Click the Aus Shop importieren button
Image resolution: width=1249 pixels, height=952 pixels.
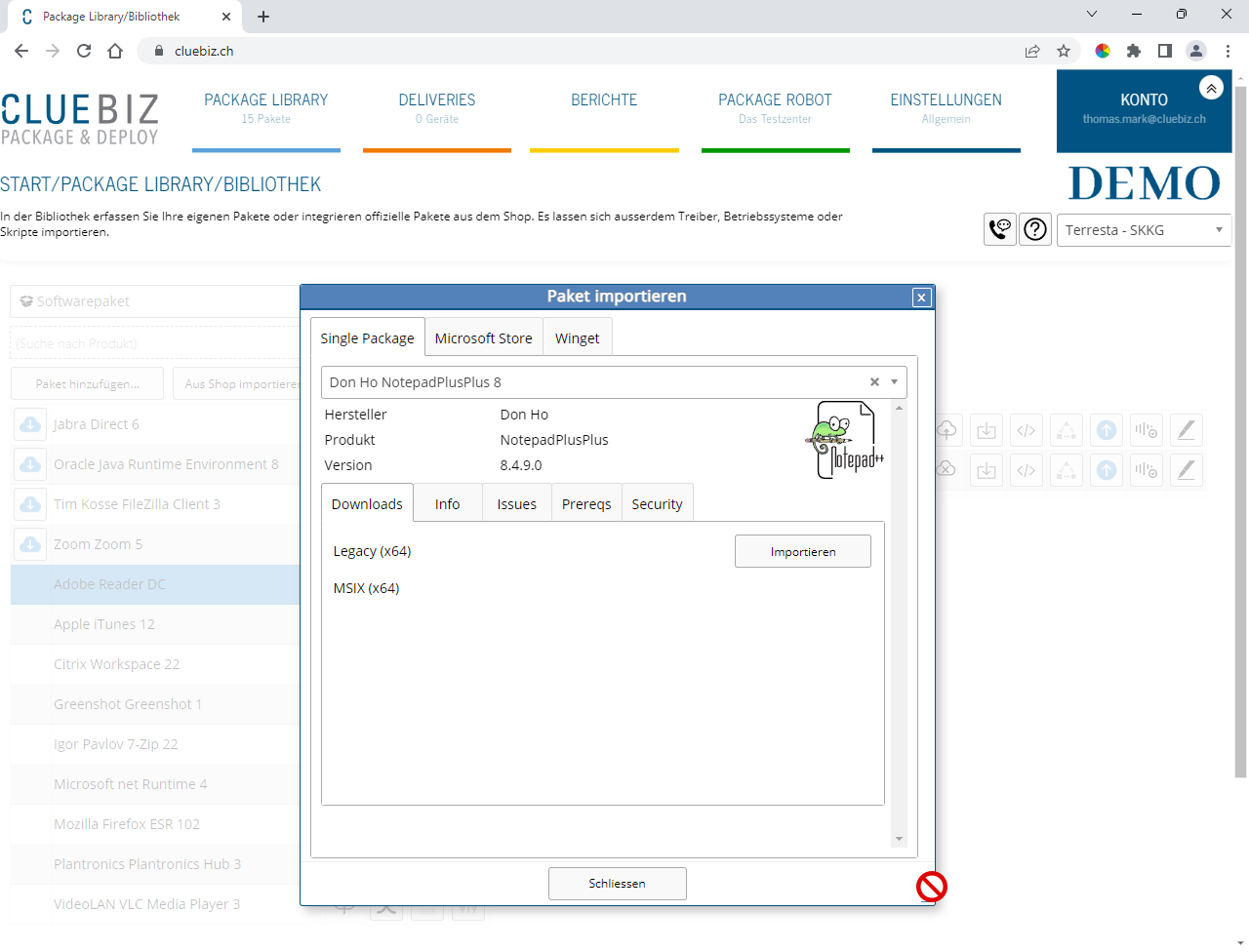pos(237,383)
